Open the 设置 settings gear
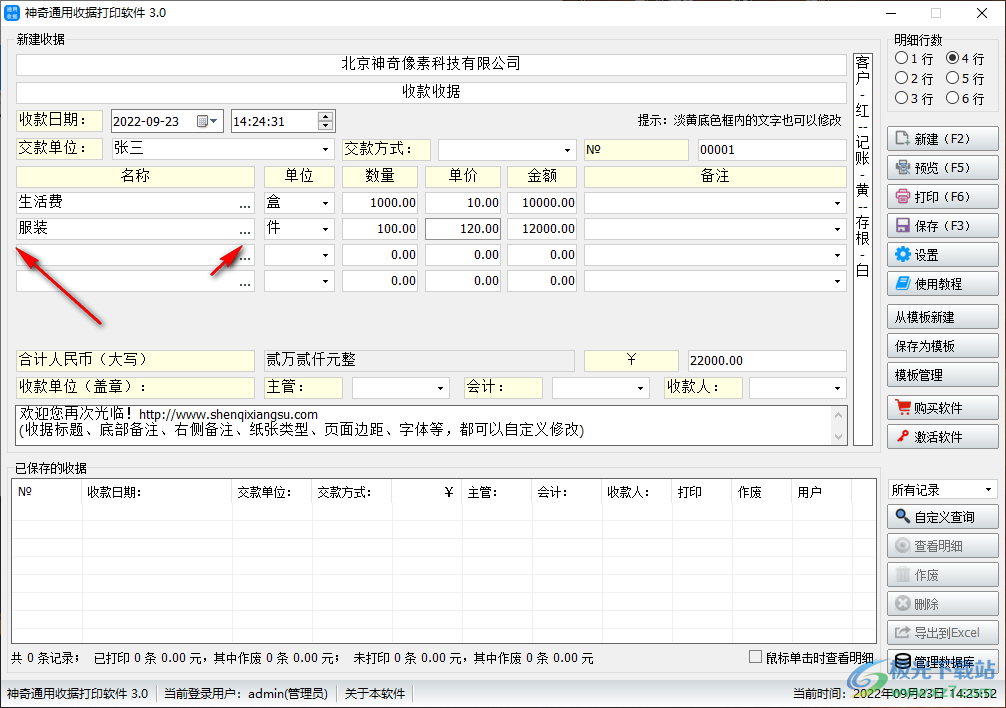 (x=941, y=255)
